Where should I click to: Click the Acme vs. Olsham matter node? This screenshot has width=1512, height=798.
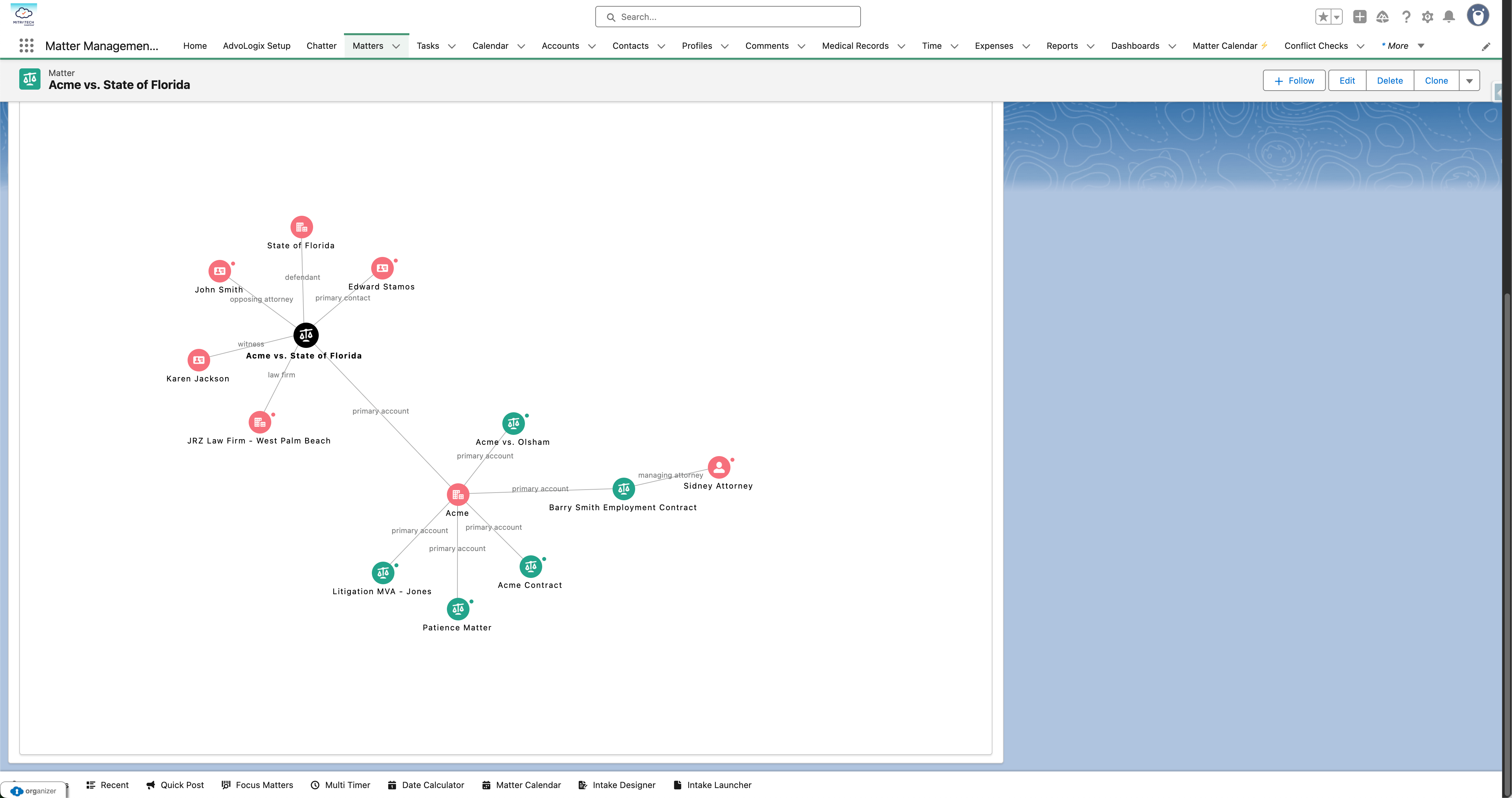513,423
